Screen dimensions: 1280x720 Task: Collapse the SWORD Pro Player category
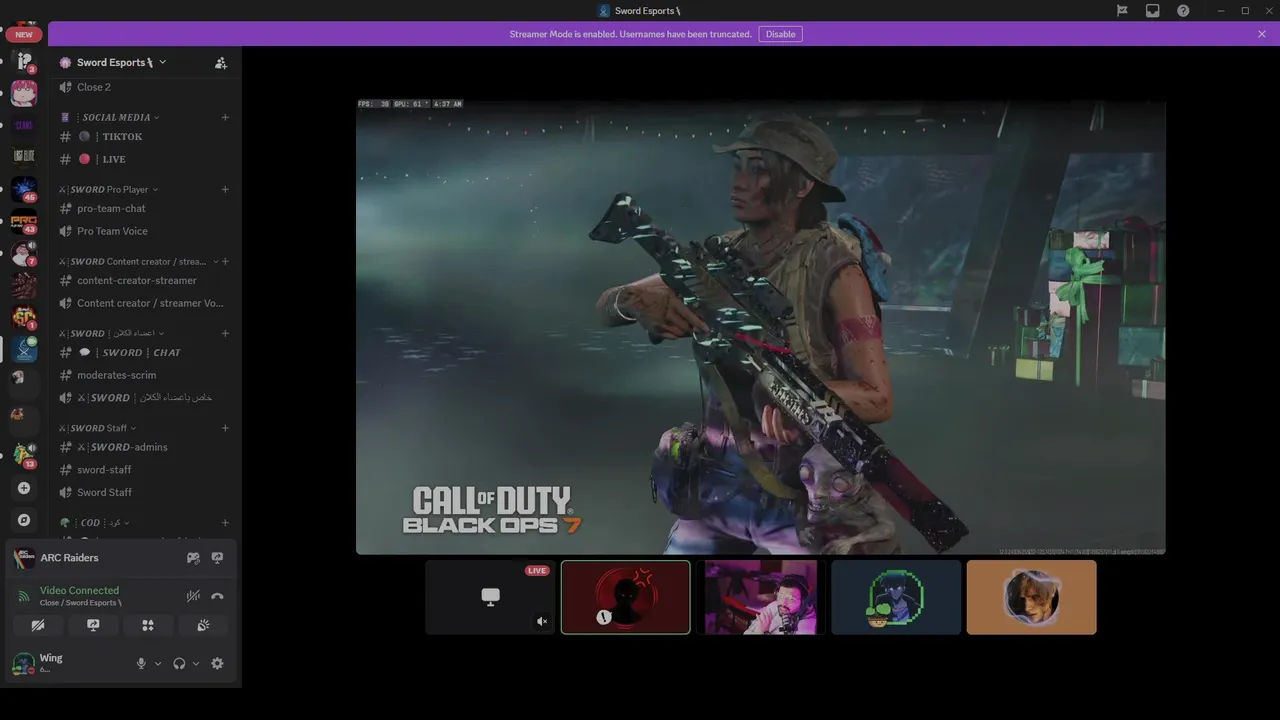coord(108,189)
